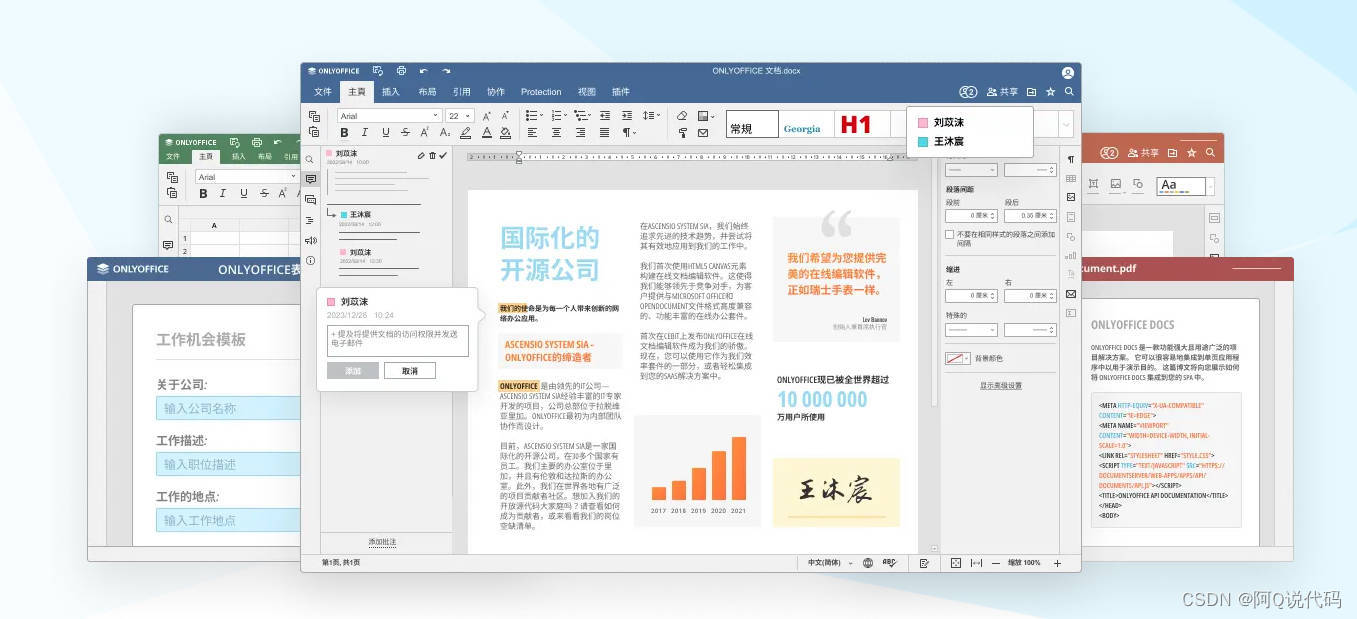Switch to the Protection tab

tap(541, 92)
